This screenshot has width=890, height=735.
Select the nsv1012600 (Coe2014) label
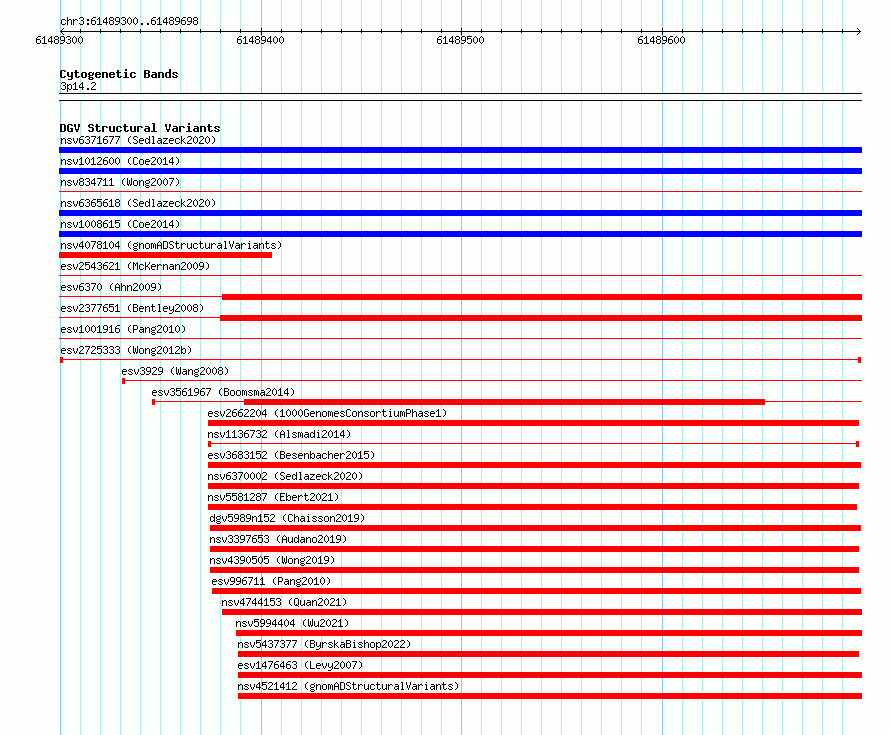120,161
